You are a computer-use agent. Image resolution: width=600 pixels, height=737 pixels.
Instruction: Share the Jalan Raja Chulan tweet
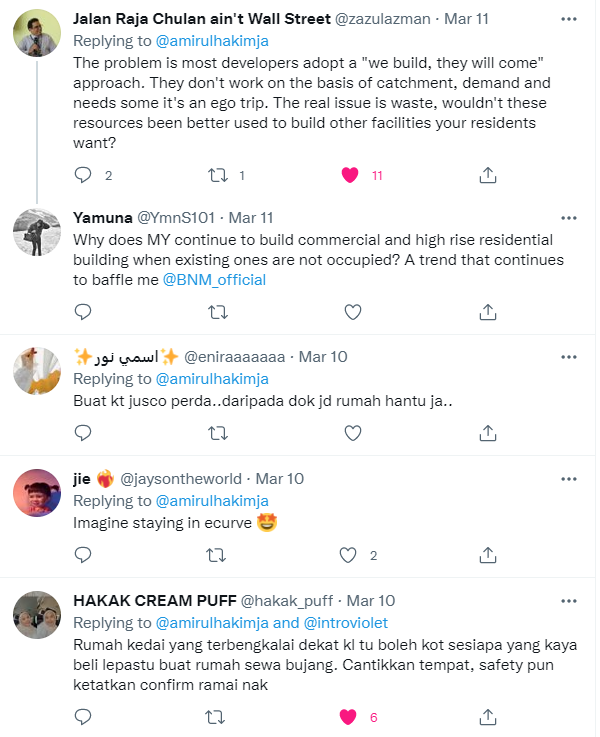(x=488, y=175)
